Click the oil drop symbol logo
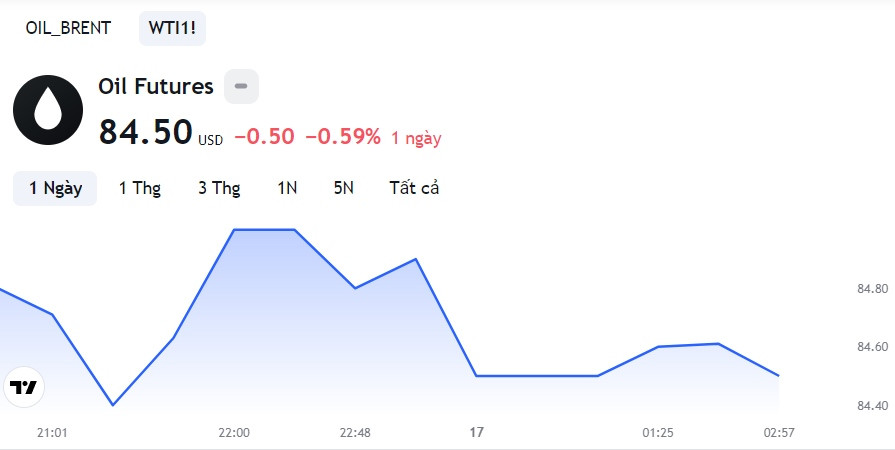895x450 pixels. pyautogui.click(x=48, y=110)
